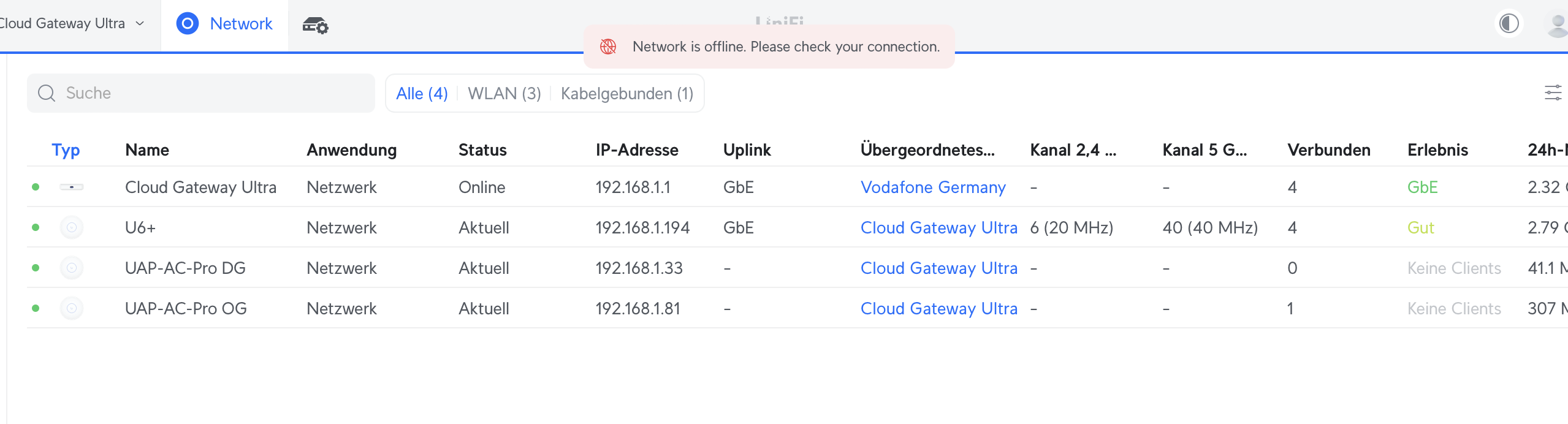Click the Network application icon
This screenshot has height=424, width=1568.
188,24
